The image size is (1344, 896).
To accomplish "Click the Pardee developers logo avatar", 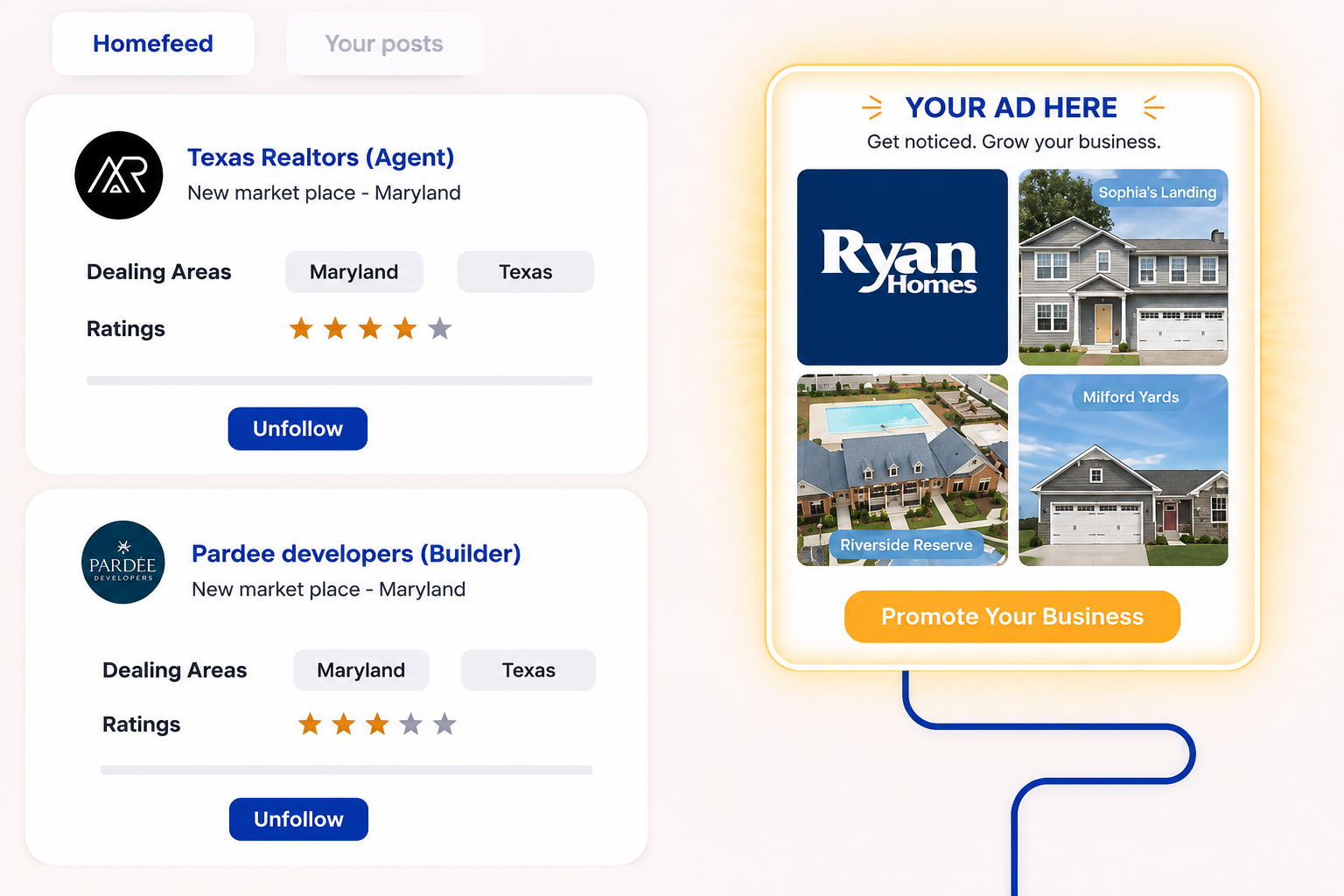I will [123, 563].
